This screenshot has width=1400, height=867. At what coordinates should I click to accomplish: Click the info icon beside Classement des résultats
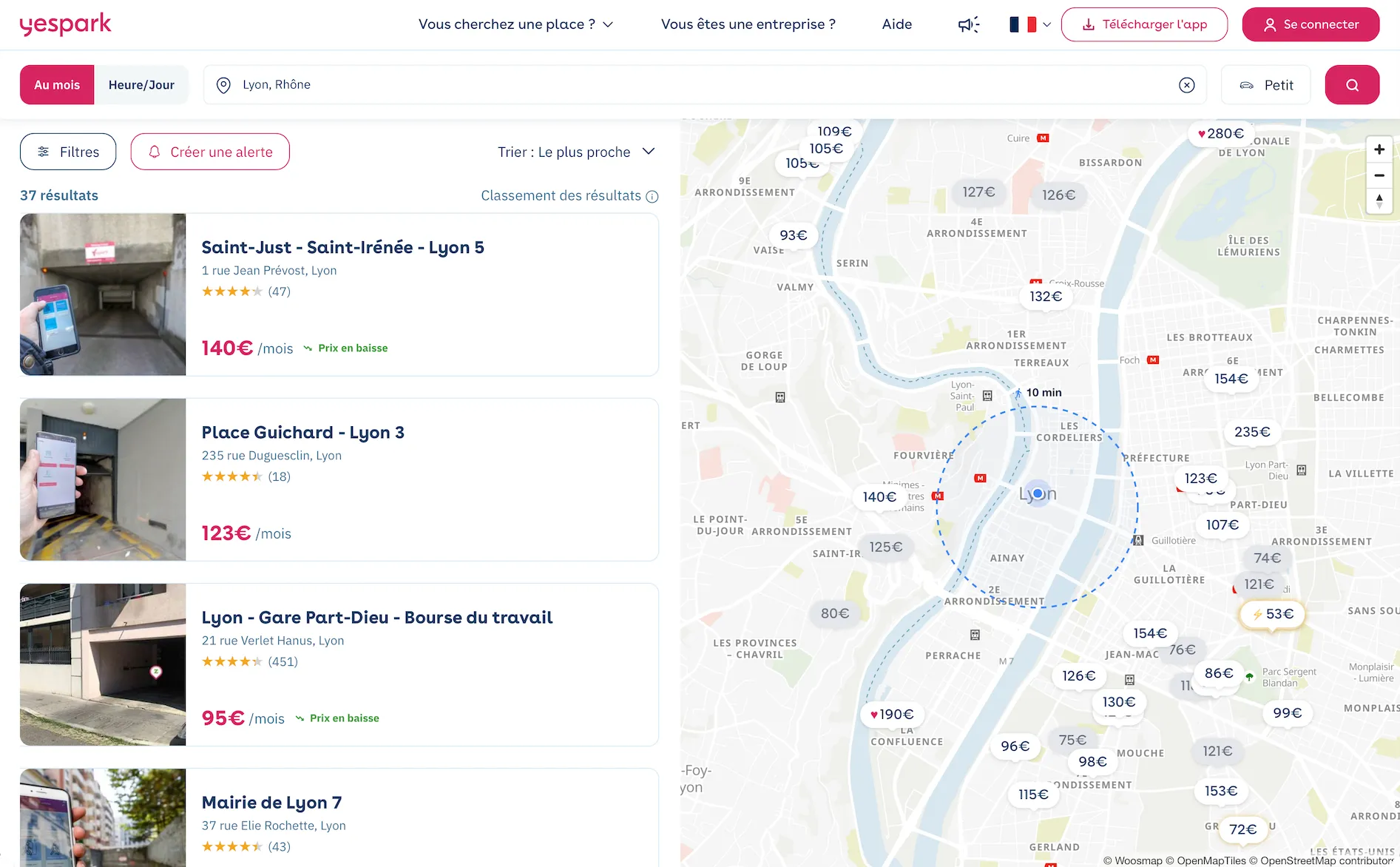[x=652, y=196]
